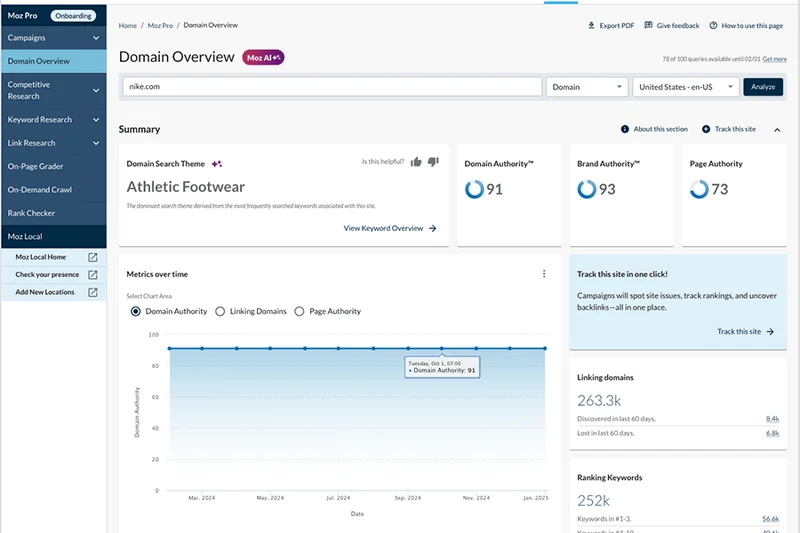The width and height of the screenshot is (800, 533).
Task: Click the 8.4k discovered domains link
Action: pyautogui.click(x=772, y=419)
